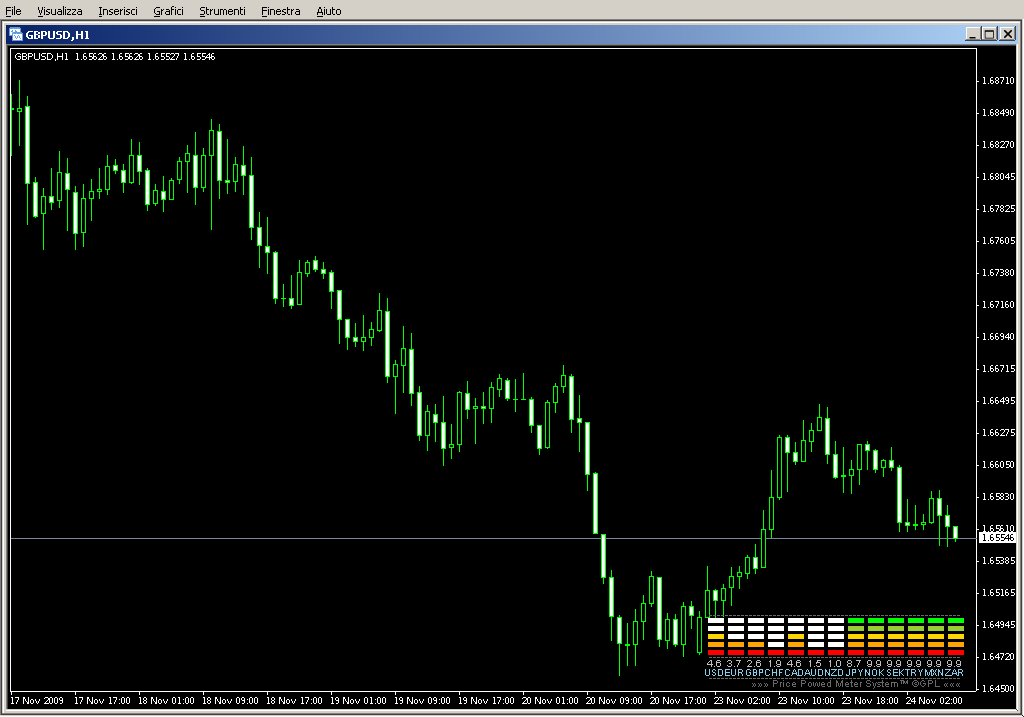Click the TRY currency label in meter
Image resolution: width=1024 pixels, height=717 pixels.
click(914, 673)
